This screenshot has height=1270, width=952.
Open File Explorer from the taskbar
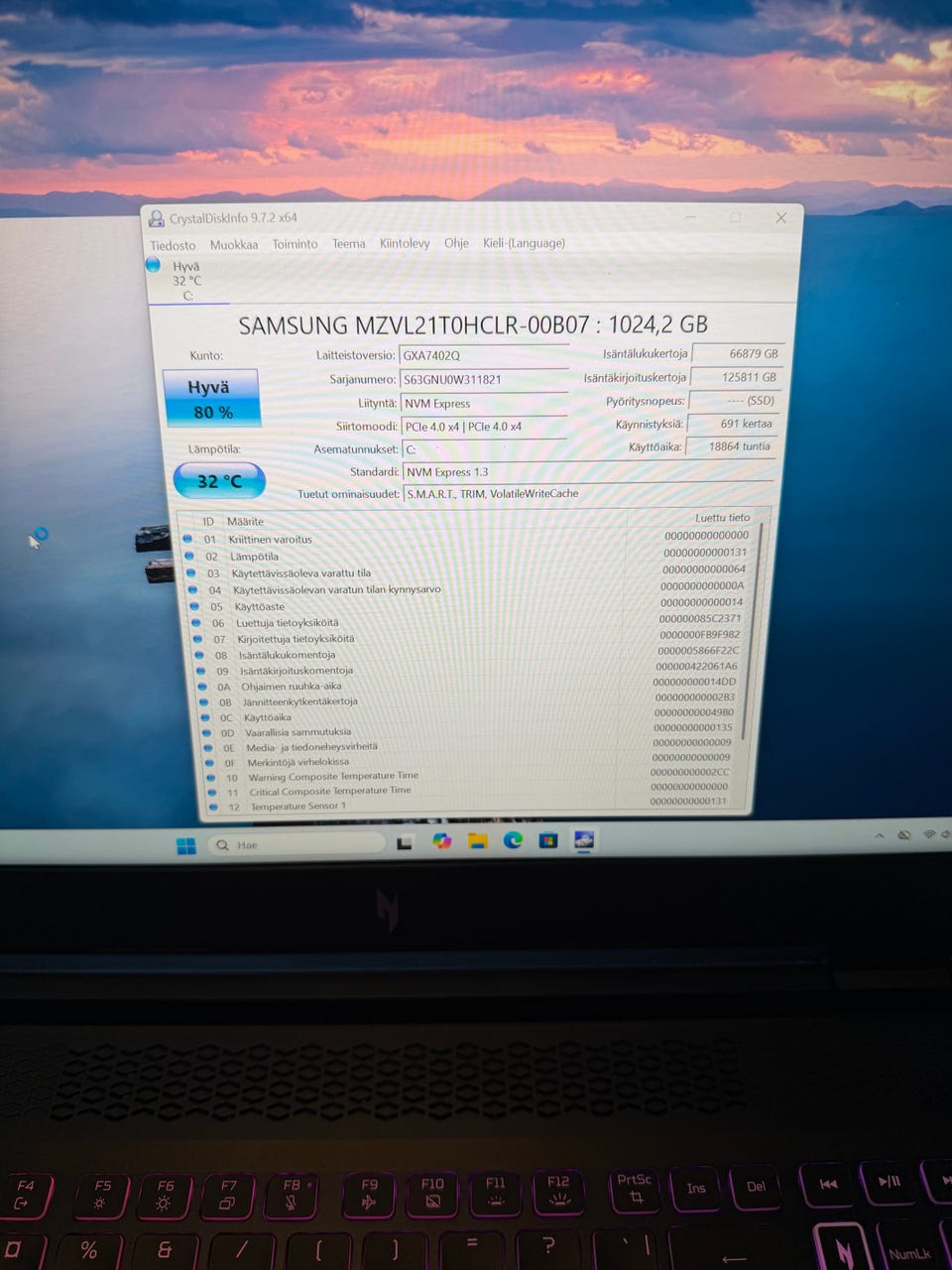coord(477,841)
